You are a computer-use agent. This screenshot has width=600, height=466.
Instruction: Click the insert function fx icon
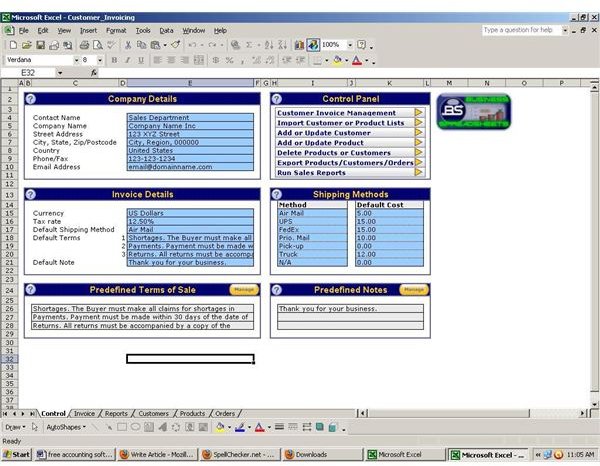point(94,73)
